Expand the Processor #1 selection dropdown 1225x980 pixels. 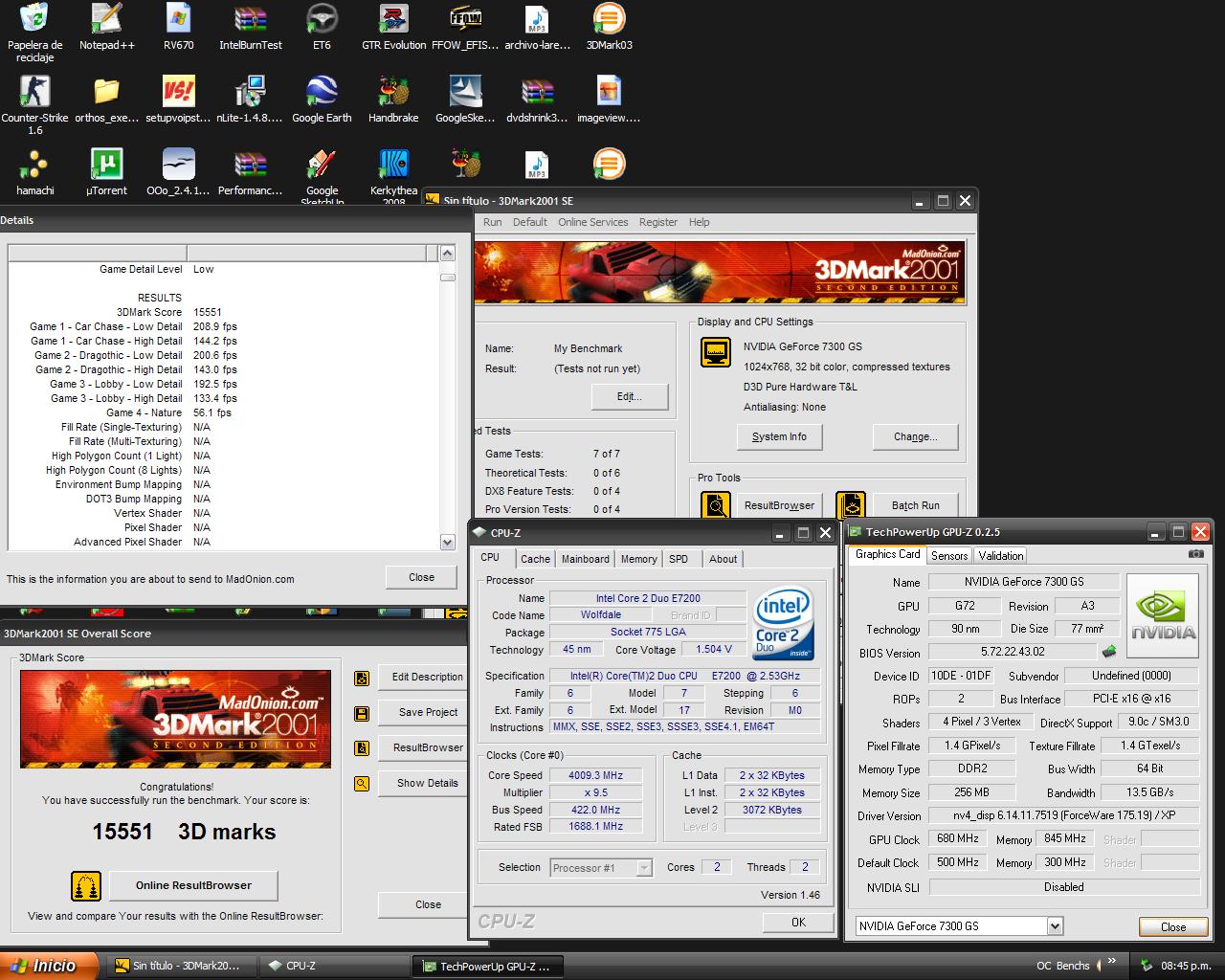644,868
